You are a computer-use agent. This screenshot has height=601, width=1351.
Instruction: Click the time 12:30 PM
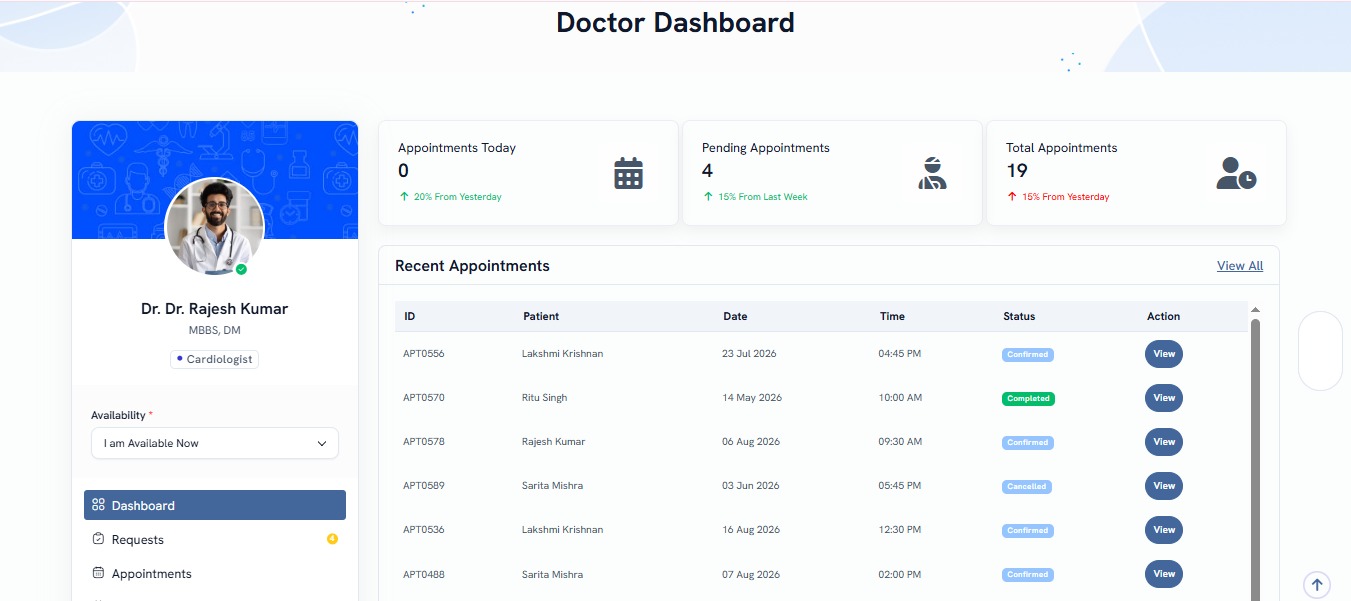tap(900, 530)
